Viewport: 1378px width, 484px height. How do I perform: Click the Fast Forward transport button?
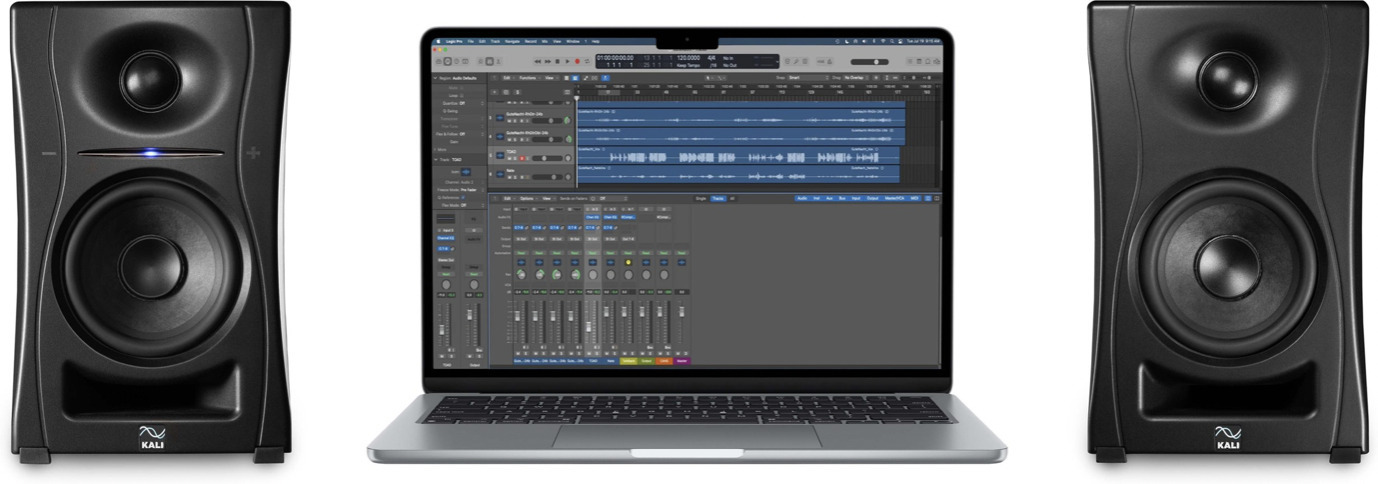pos(548,61)
